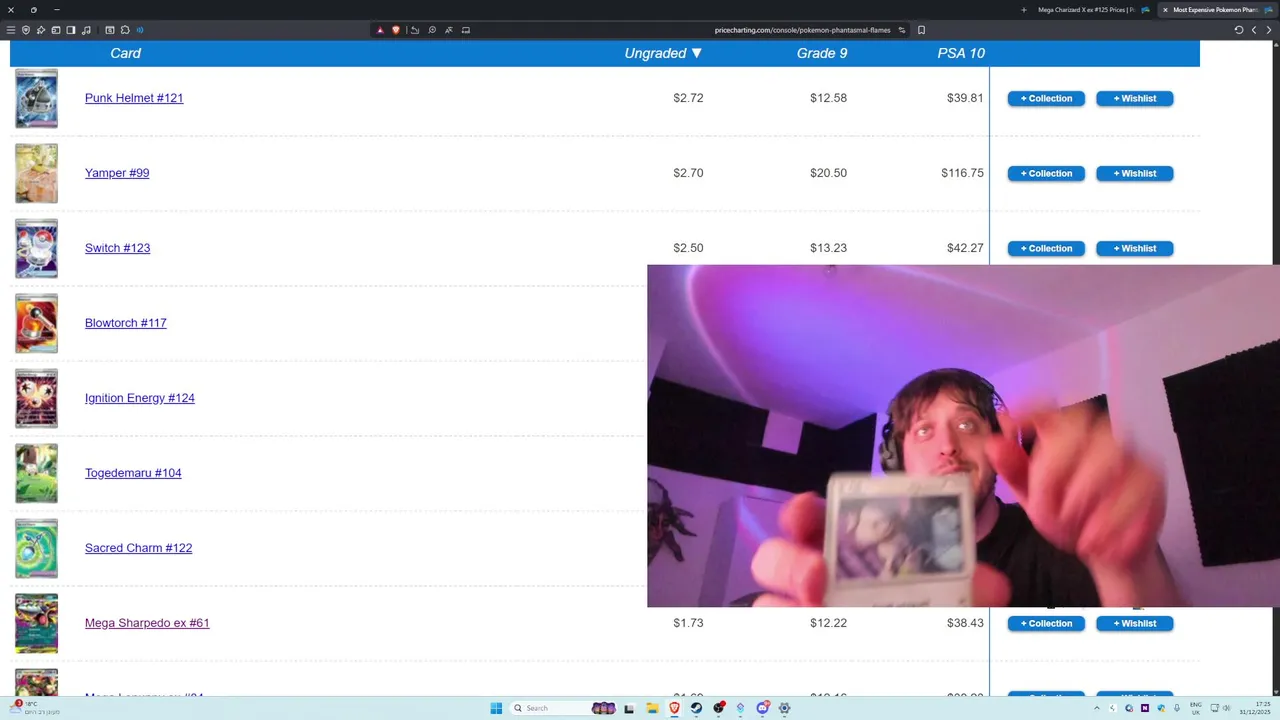Click Punk Helmet ungraded price $2.72
The image size is (1280, 720).
pyautogui.click(x=688, y=98)
